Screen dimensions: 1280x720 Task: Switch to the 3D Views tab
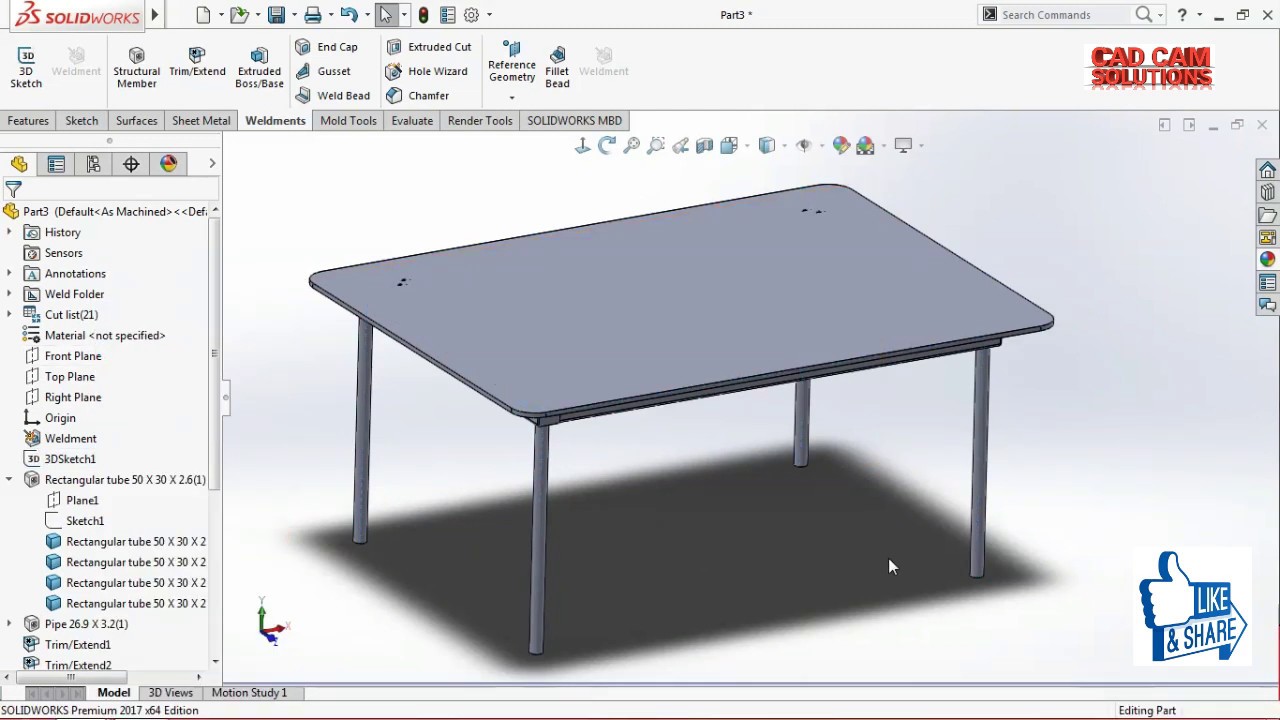click(x=171, y=692)
